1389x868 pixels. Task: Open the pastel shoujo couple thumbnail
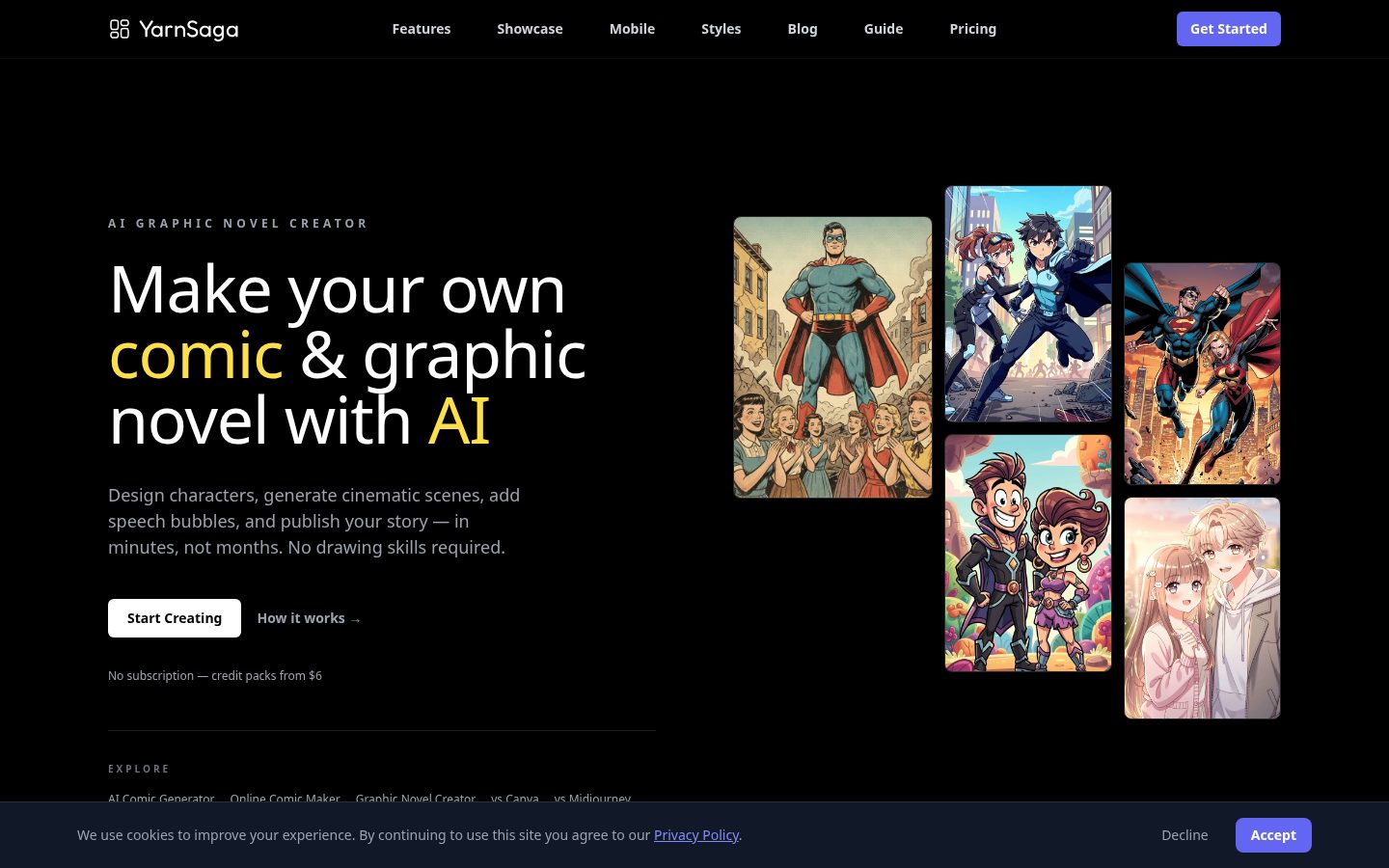[1202, 608]
